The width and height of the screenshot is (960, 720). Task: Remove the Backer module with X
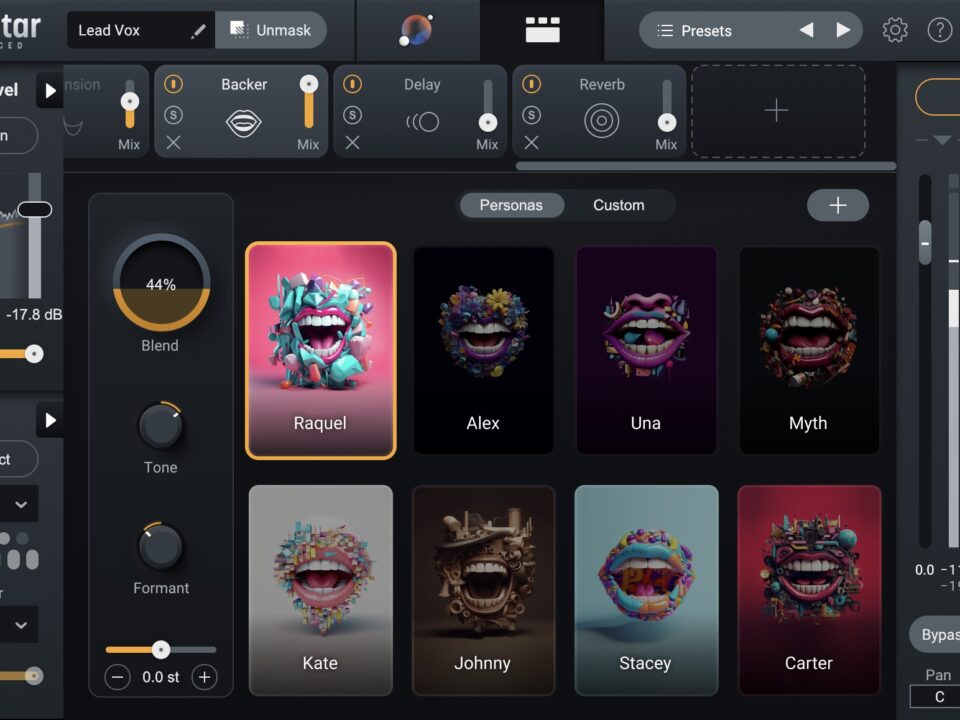click(174, 143)
